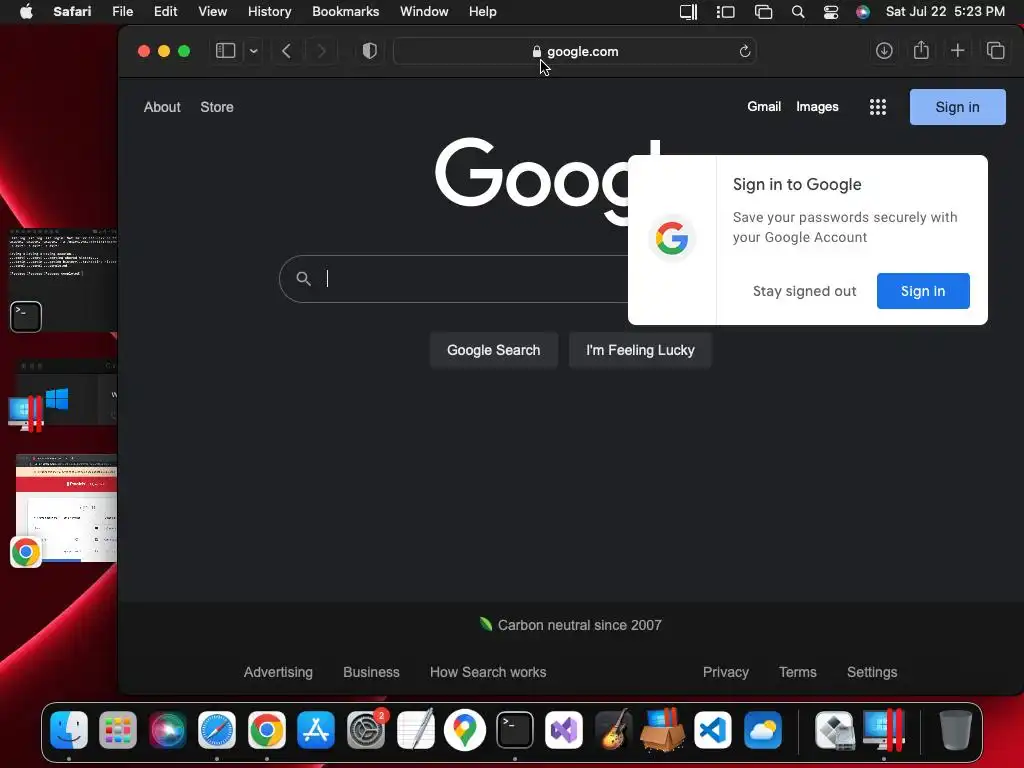Viewport: 1024px width, 768px height.
Task: Open System Settings from the Dock
Action: pyautogui.click(x=366, y=729)
